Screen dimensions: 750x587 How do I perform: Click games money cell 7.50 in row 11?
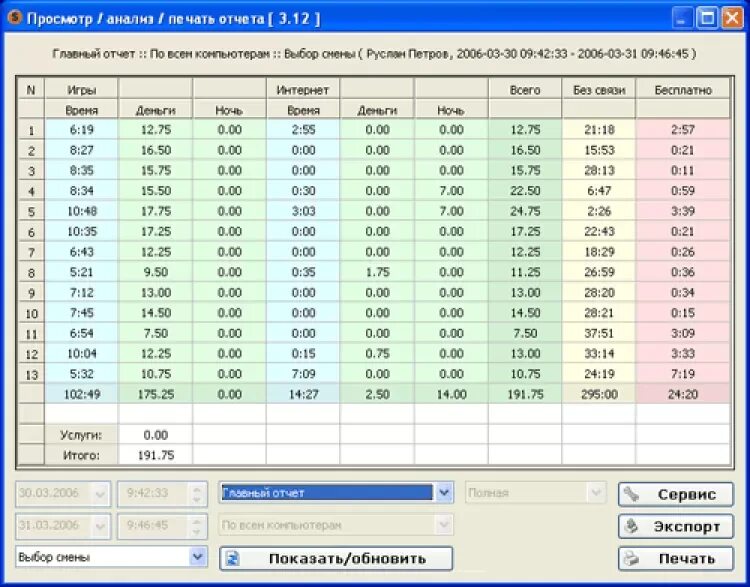[155, 333]
